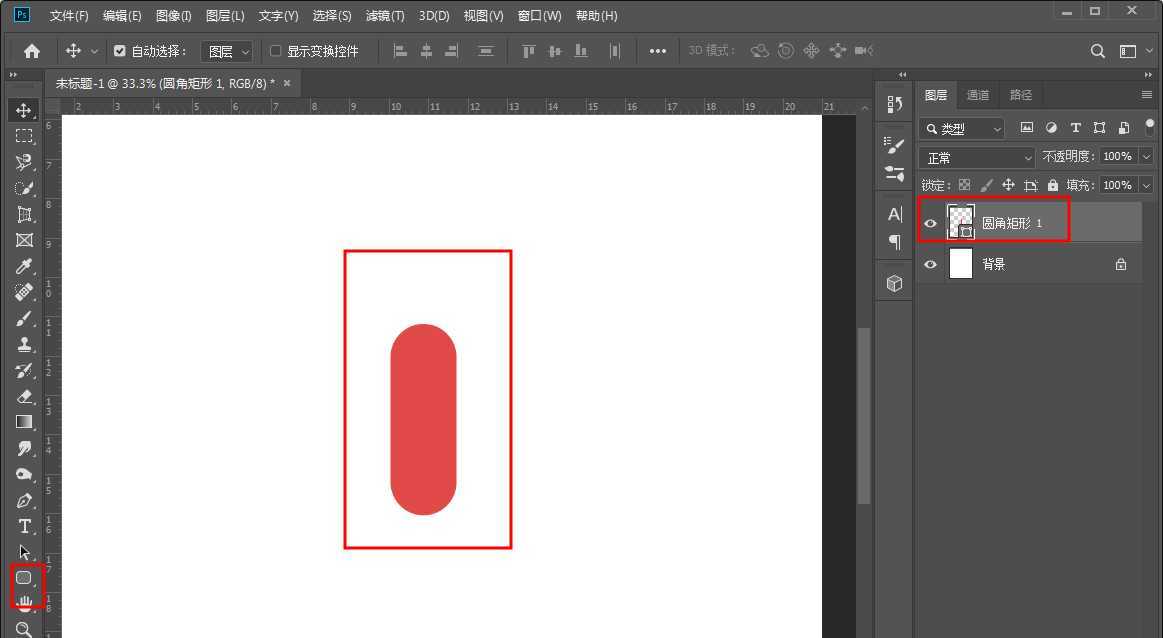Select the Pen tool
Screen dimensions: 1163x638
pos(24,500)
